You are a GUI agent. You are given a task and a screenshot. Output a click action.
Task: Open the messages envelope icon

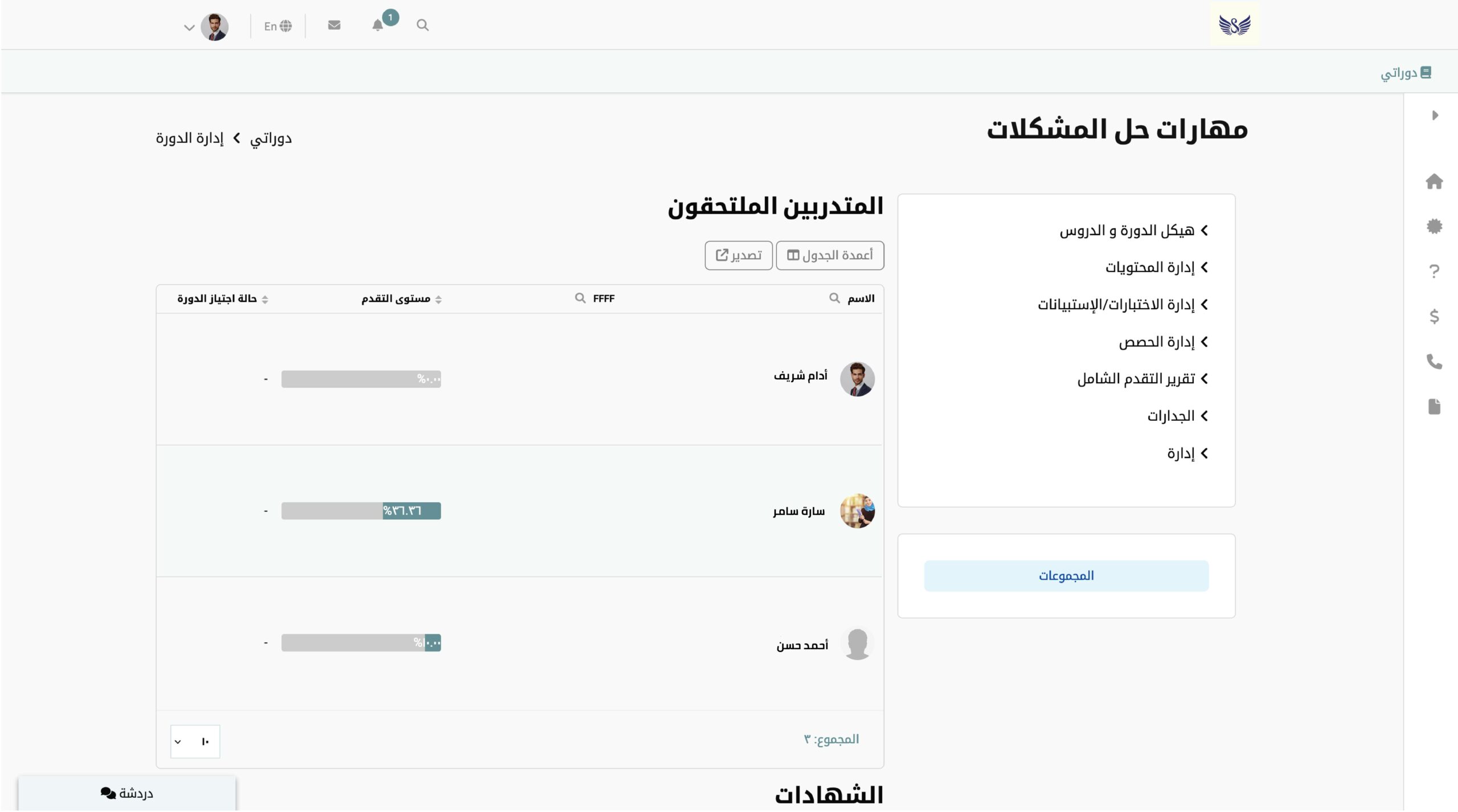(x=334, y=25)
